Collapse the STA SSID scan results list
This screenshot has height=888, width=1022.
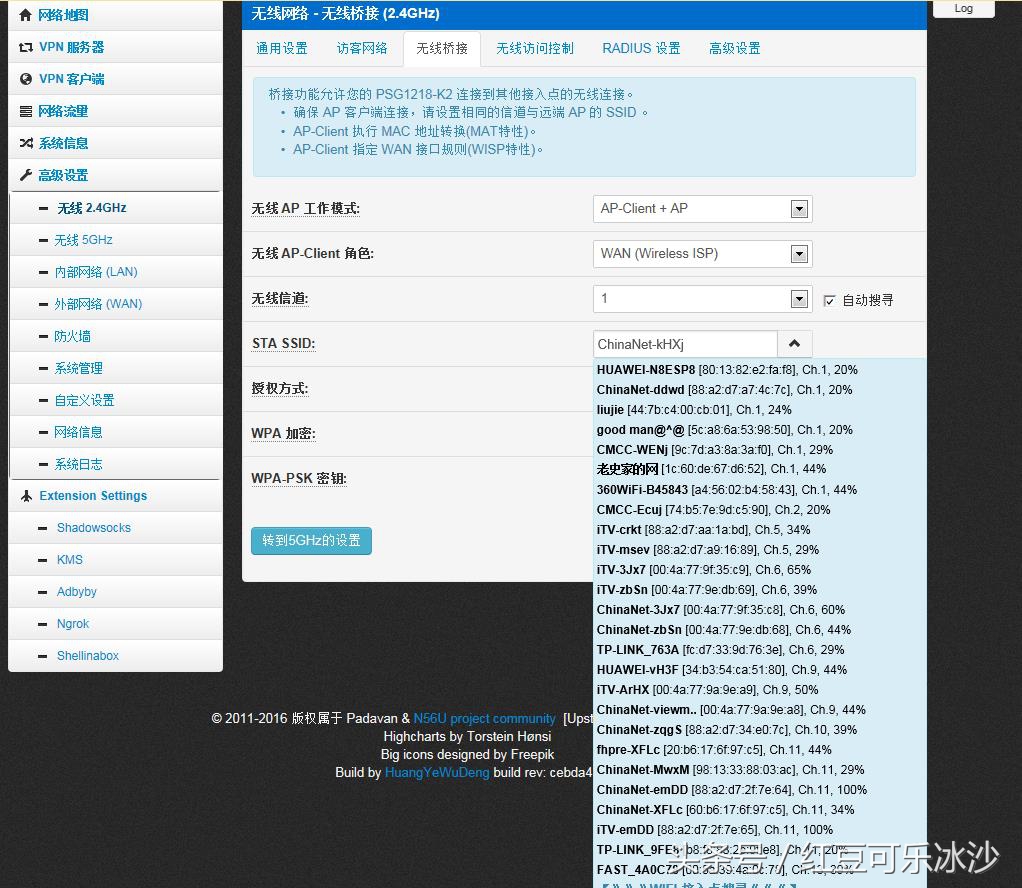click(794, 343)
